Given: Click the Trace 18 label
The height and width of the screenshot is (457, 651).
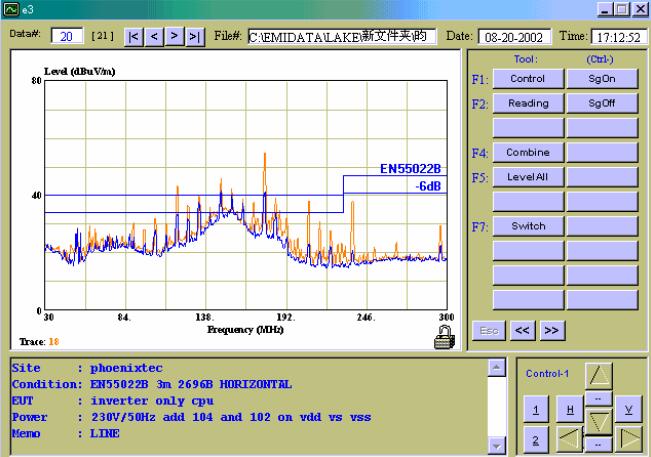Looking at the screenshot, I should coord(39,342).
